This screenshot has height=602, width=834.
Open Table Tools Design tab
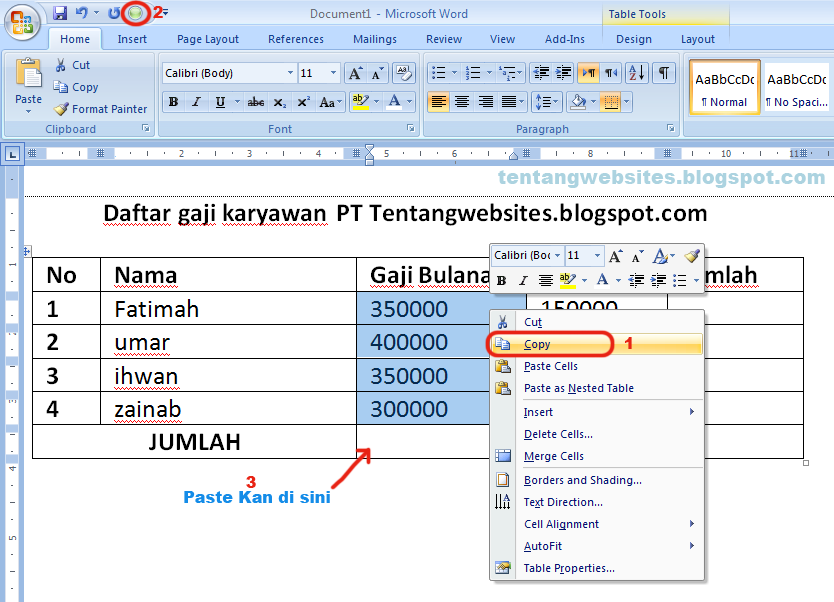point(633,39)
